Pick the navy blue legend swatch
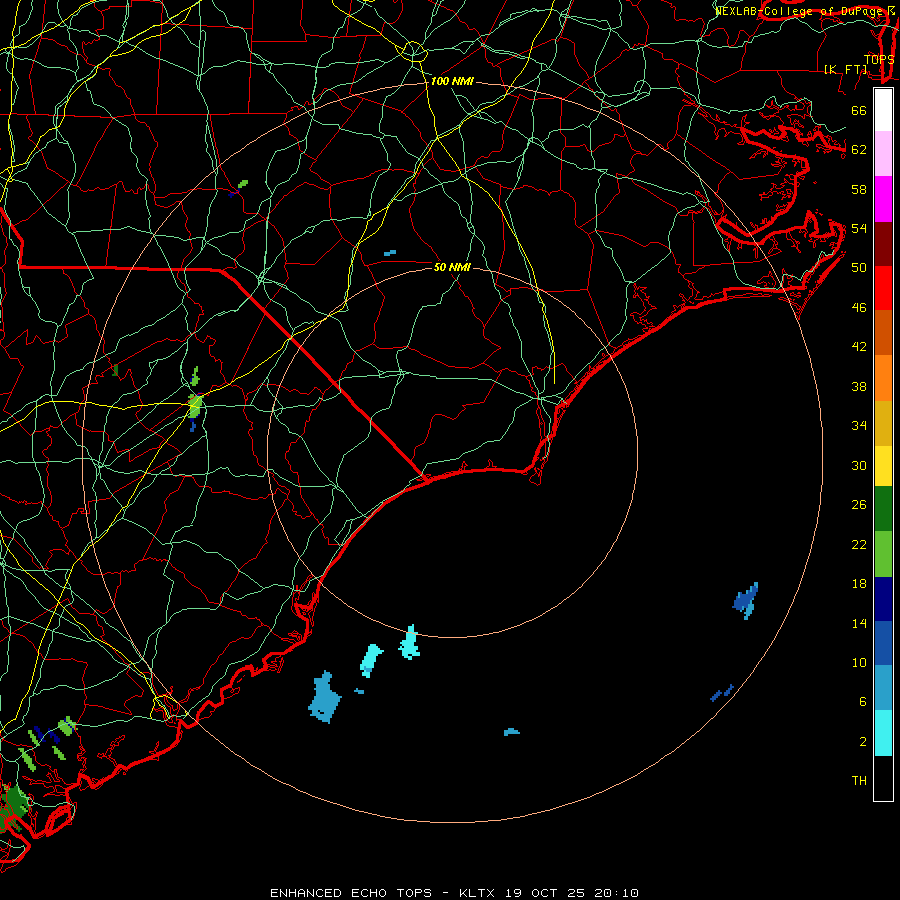 883,599
